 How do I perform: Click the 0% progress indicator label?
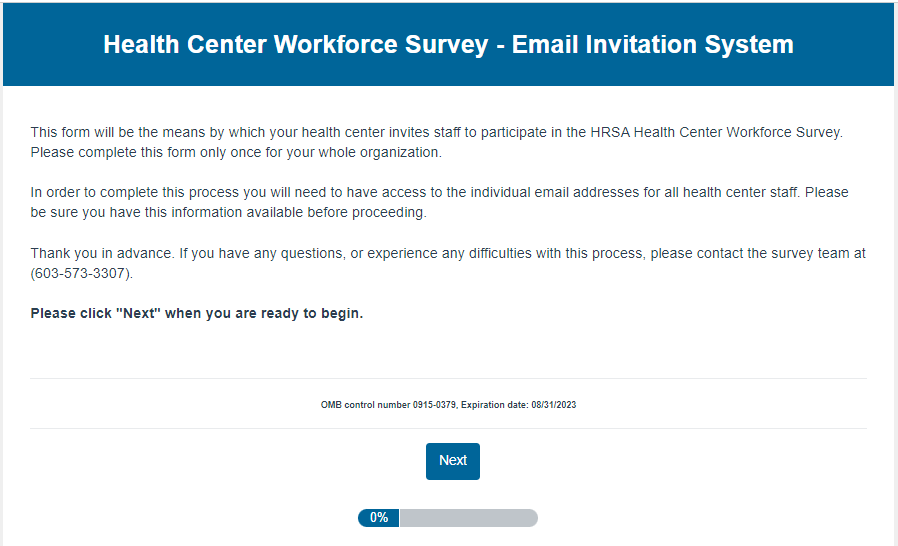tap(379, 518)
